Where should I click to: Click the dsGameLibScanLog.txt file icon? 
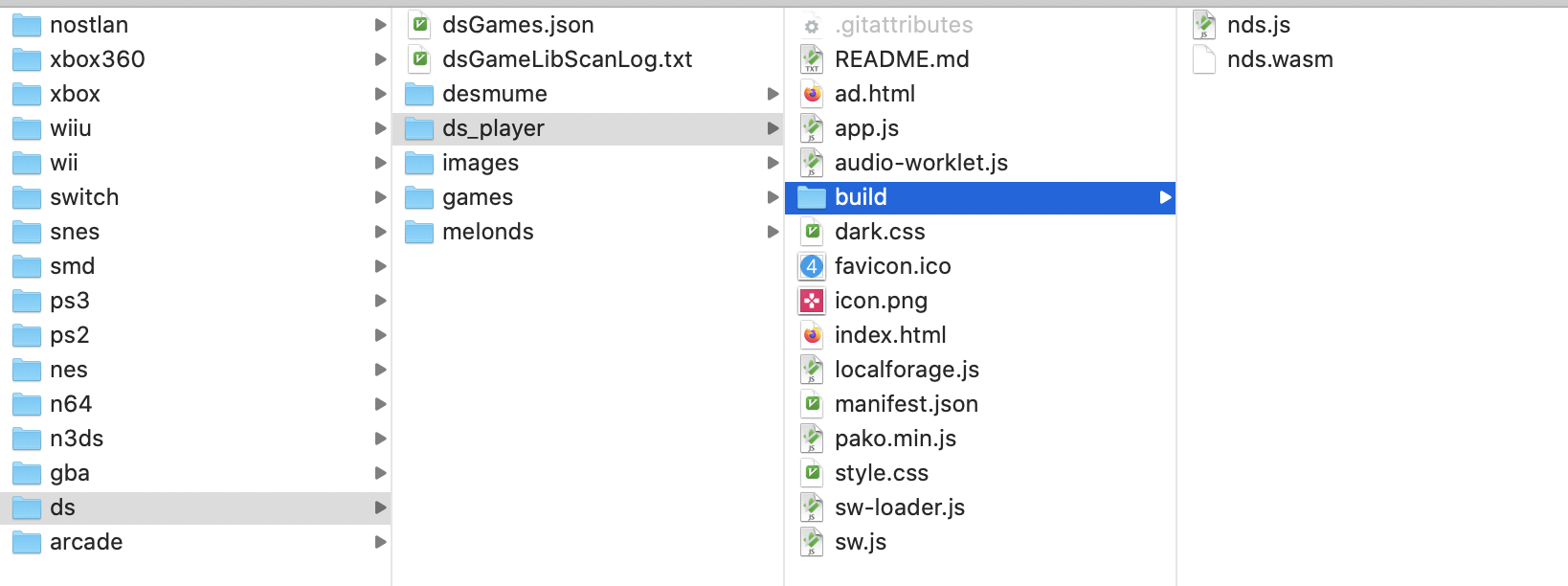click(419, 59)
